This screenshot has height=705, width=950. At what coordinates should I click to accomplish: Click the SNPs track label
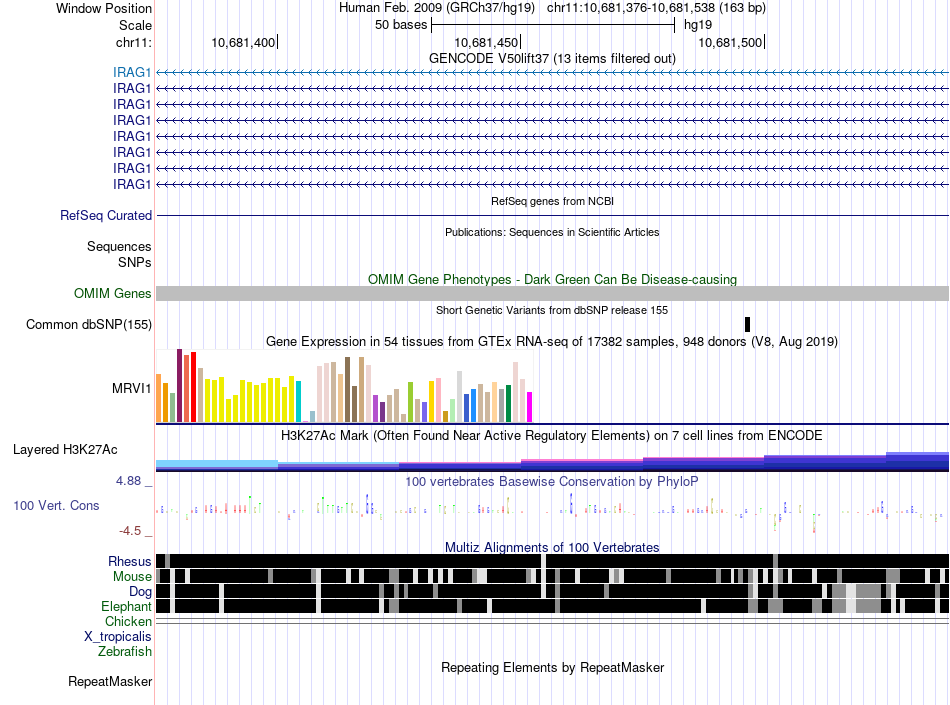[135, 262]
